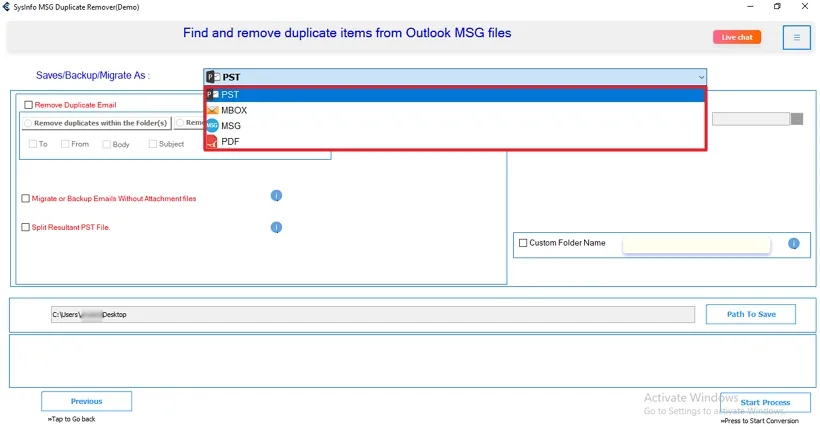Click the PST icon in the combo box
Screen dimensions: 820x437
pyautogui.click(x=213, y=77)
